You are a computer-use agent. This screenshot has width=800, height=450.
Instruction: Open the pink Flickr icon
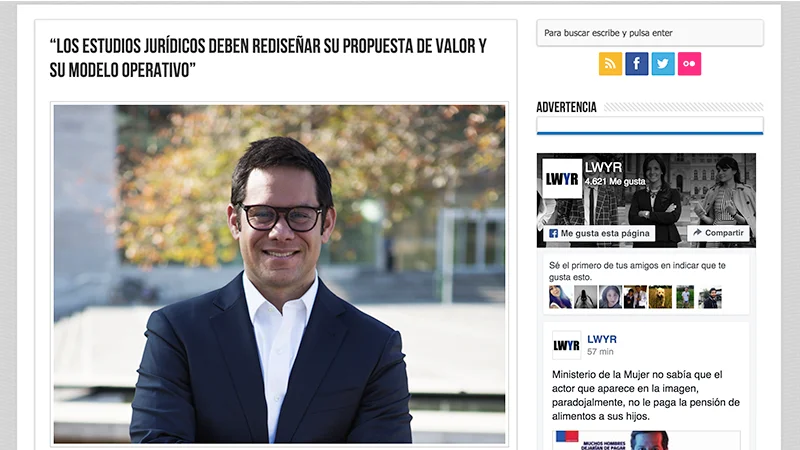pos(689,64)
